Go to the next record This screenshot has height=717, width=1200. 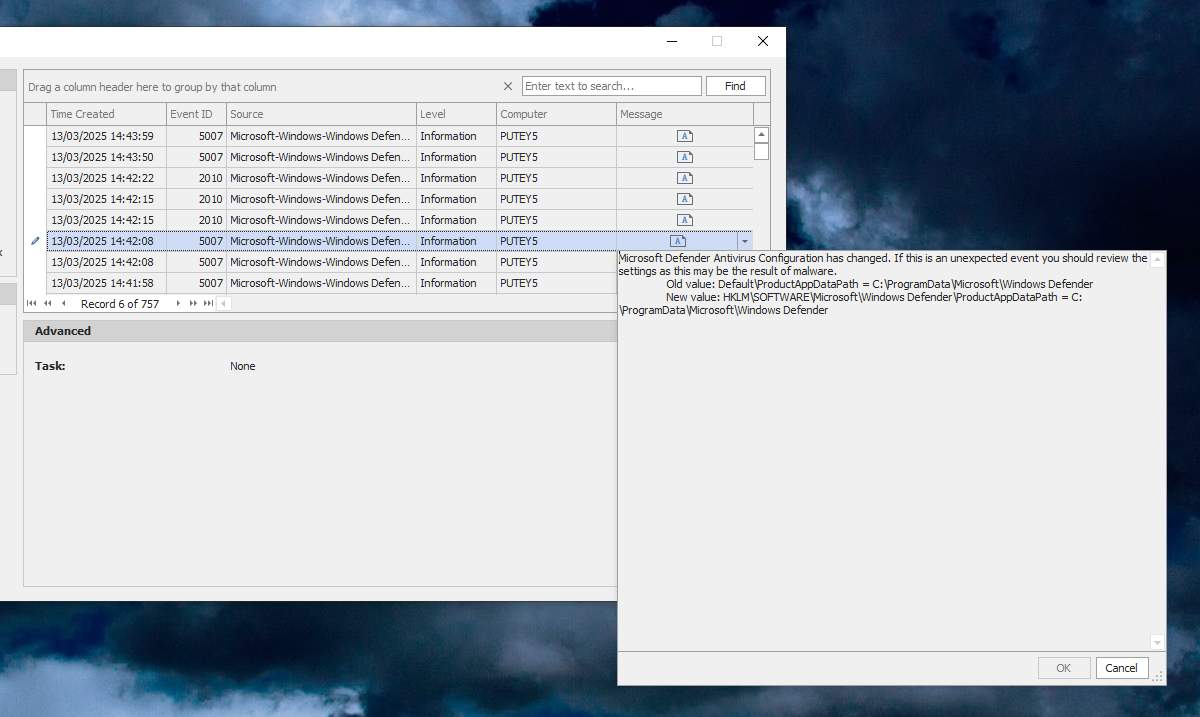pyautogui.click(x=178, y=303)
